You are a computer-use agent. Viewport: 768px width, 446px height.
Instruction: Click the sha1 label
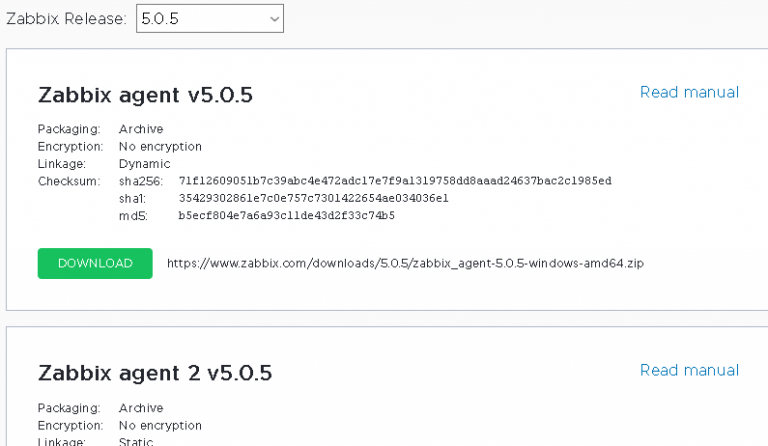(133, 198)
